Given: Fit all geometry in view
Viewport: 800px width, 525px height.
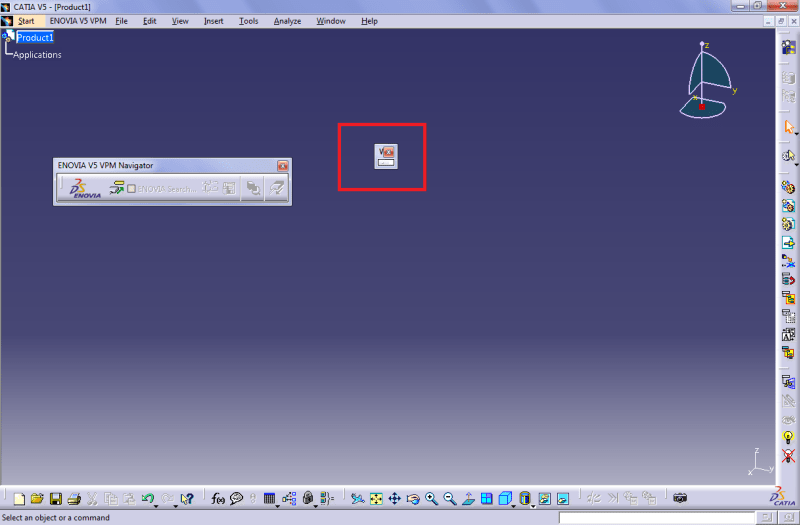Looking at the screenshot, I should click(x=377, y=498).
